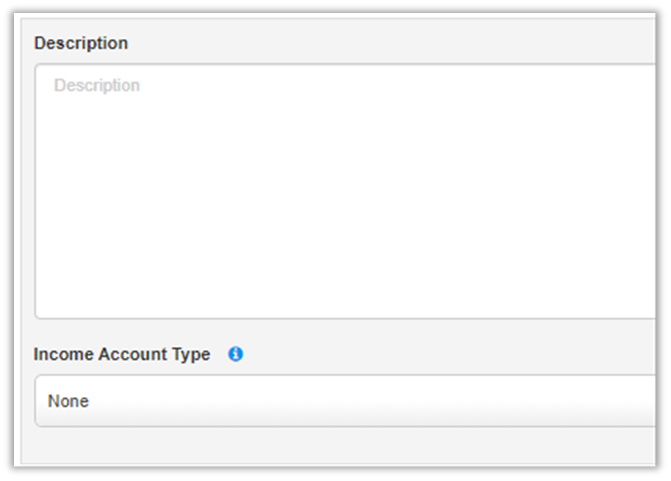Click the blue info icon
Viewport: 671px width, 481px height.
click(x=236, y=354)
